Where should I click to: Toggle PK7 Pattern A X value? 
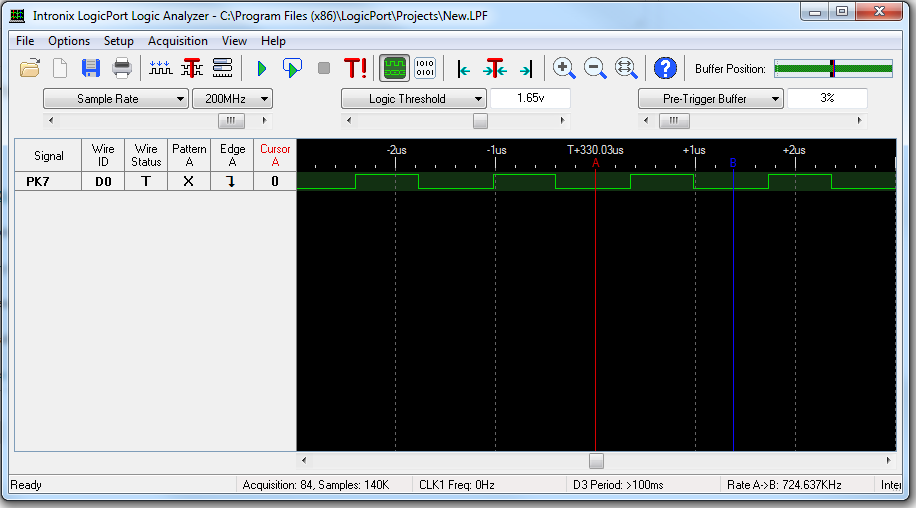pos(189,181)
